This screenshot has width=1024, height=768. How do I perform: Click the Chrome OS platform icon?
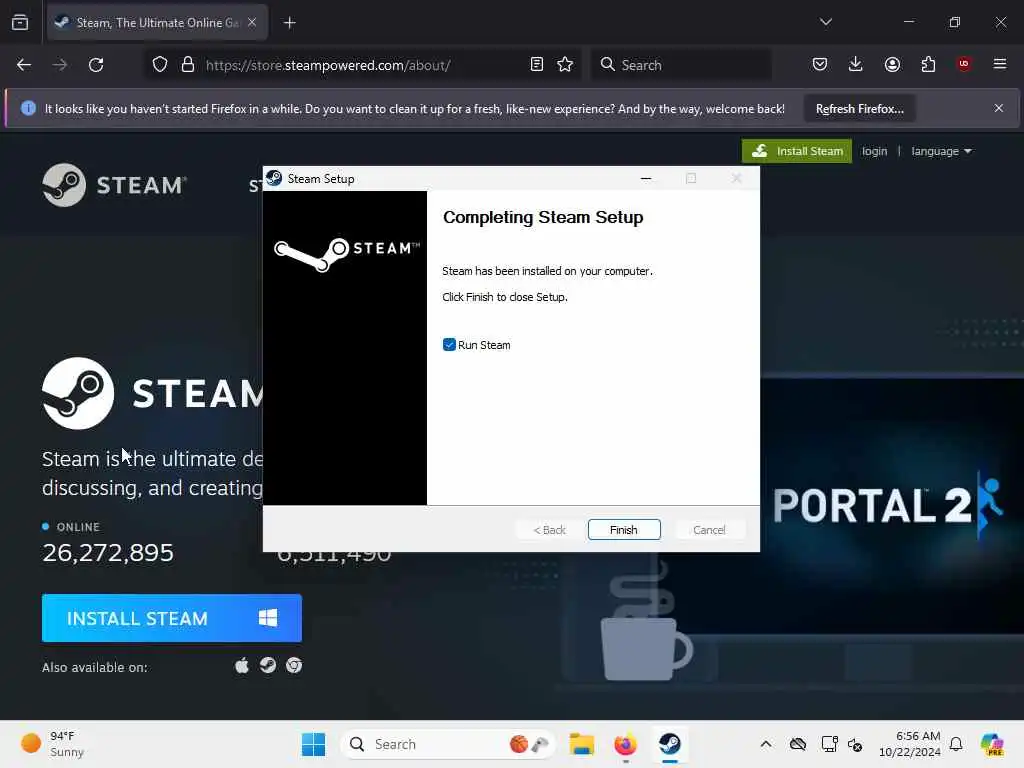pos(294,665)
